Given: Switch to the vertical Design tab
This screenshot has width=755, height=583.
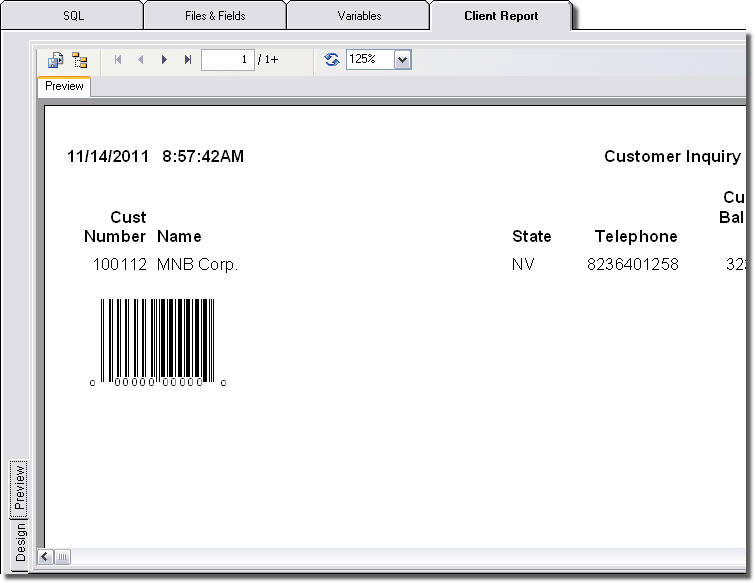Looking at the screenshot, I should coord(19,543).
